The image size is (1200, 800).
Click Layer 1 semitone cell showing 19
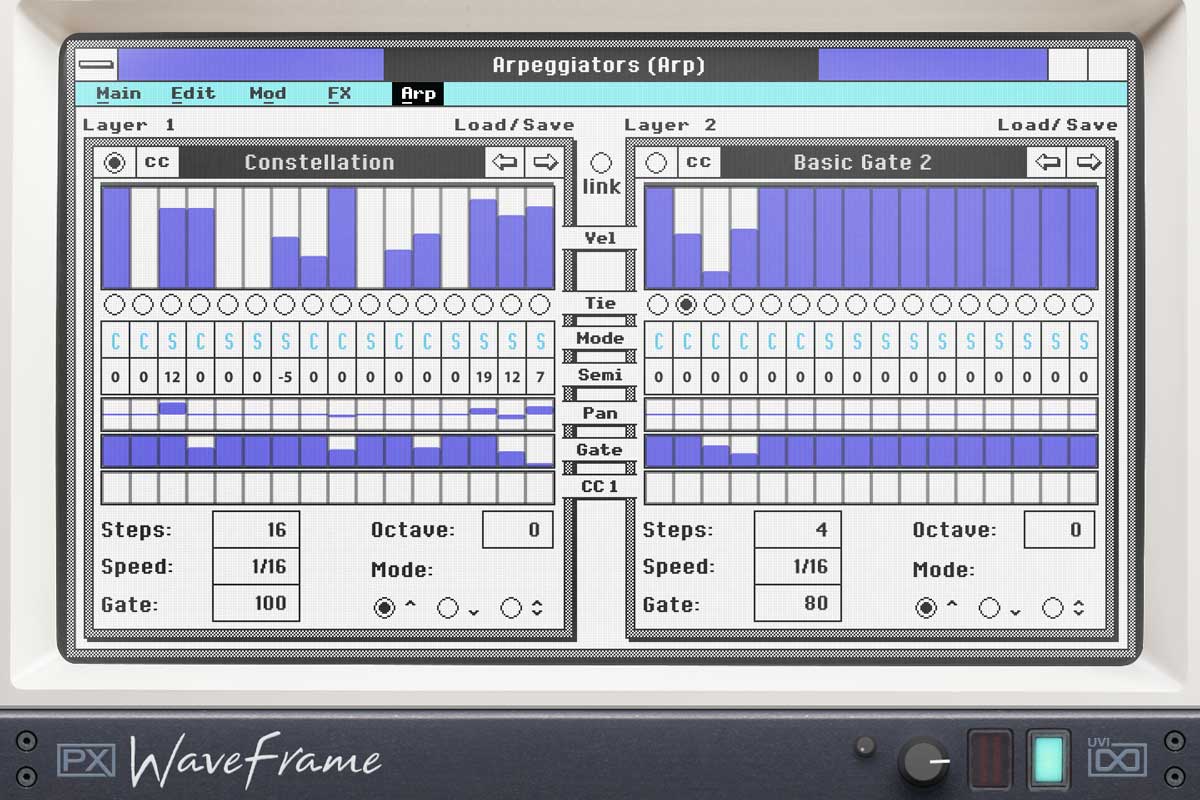tap(484, 378)
